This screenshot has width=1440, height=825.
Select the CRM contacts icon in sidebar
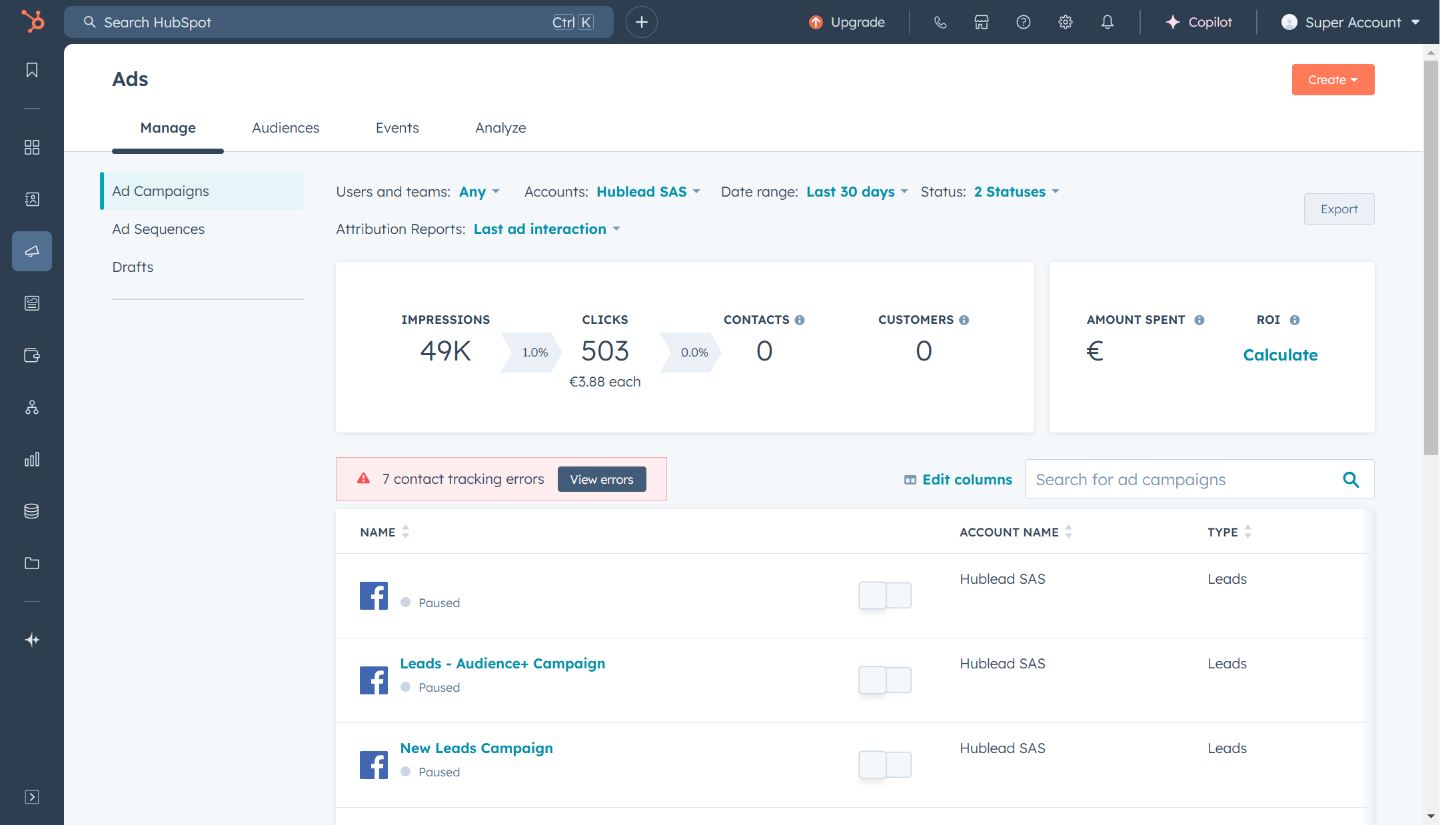click(x=31, y=199)
